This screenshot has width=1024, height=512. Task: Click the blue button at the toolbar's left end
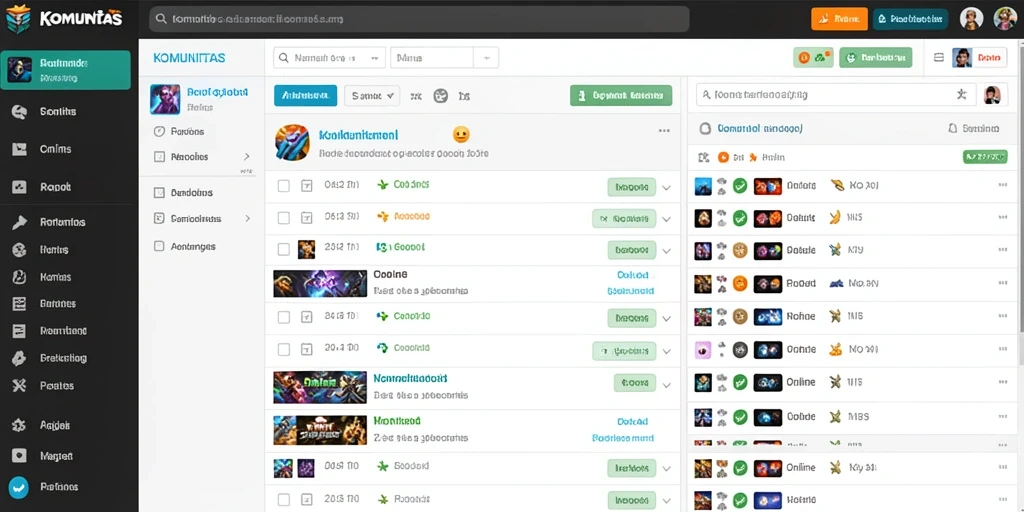pyautogui.click(x=305, y=95)
